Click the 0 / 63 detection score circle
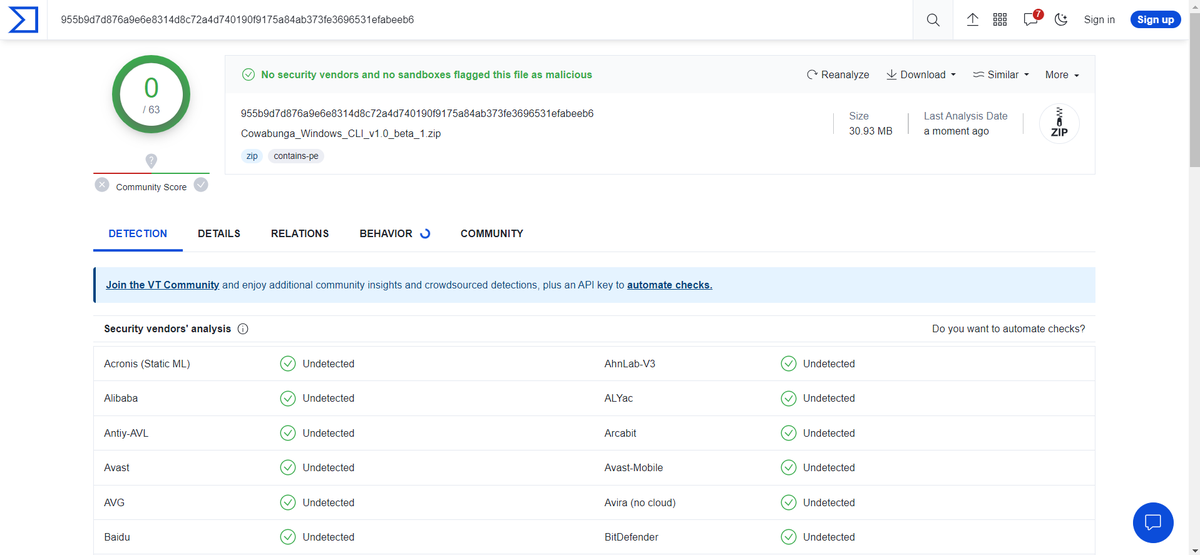This screenshot has height=555, width=1200. [151, 95]
